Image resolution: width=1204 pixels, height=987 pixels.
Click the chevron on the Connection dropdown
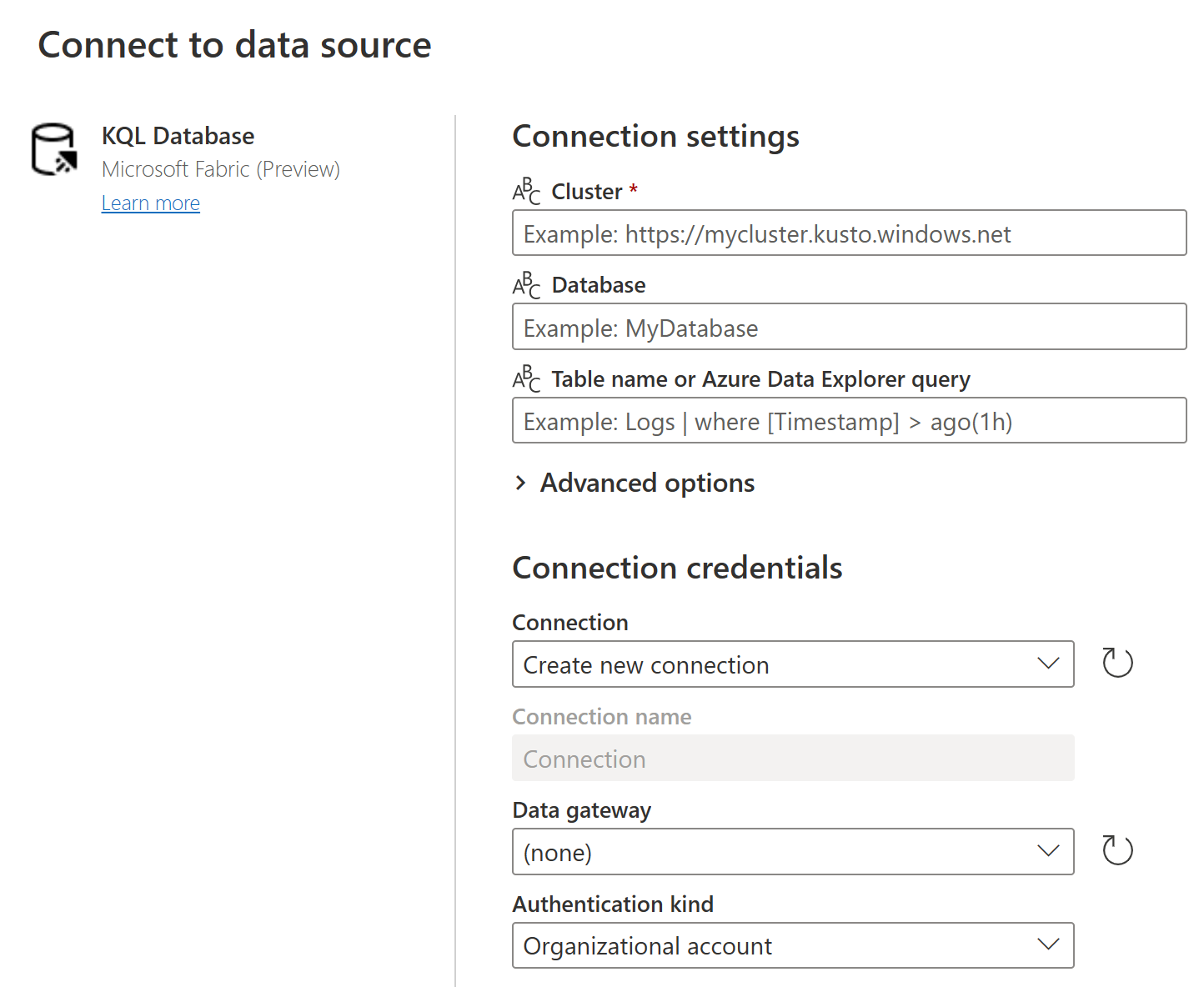tap(1048, 664)
